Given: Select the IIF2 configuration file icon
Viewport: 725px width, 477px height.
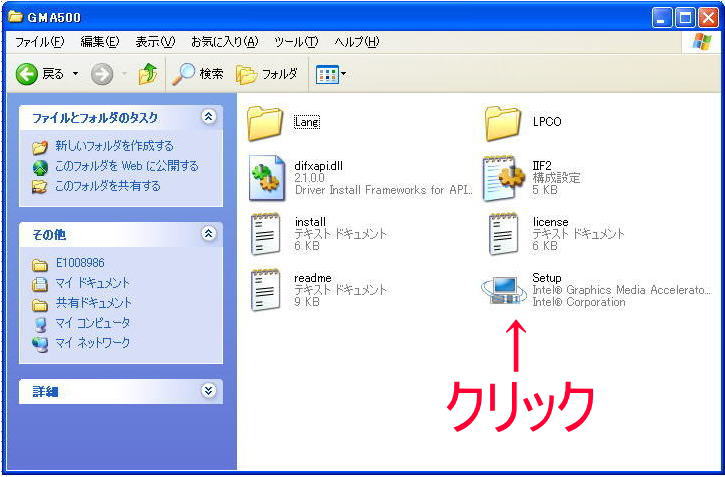Looking at the screenshot, I should point(504,178).
